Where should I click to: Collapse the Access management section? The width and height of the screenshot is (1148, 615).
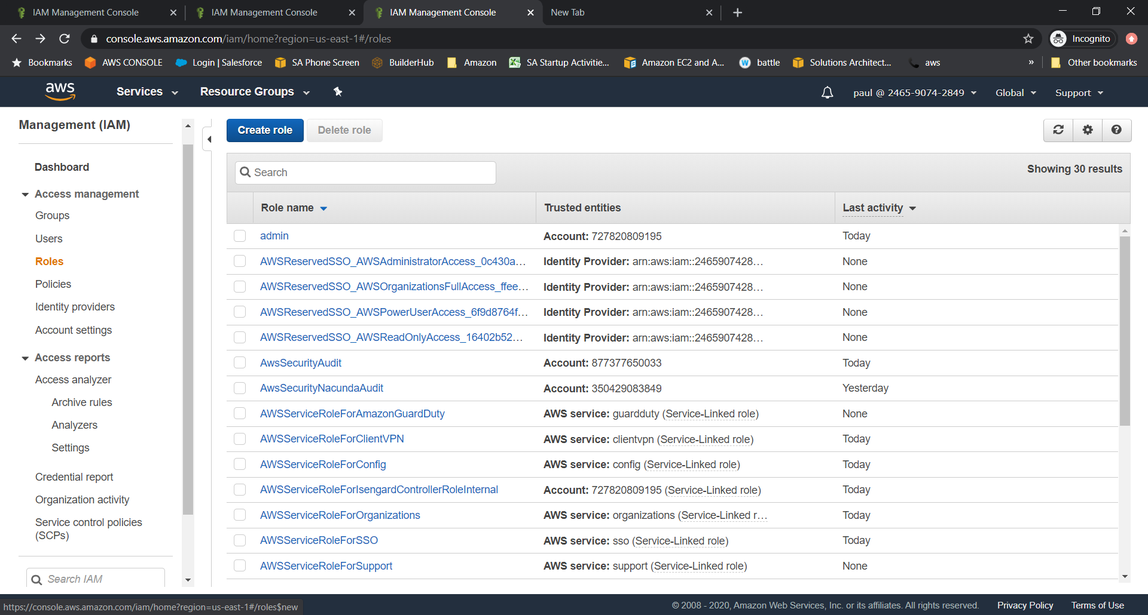coord(25,194)
